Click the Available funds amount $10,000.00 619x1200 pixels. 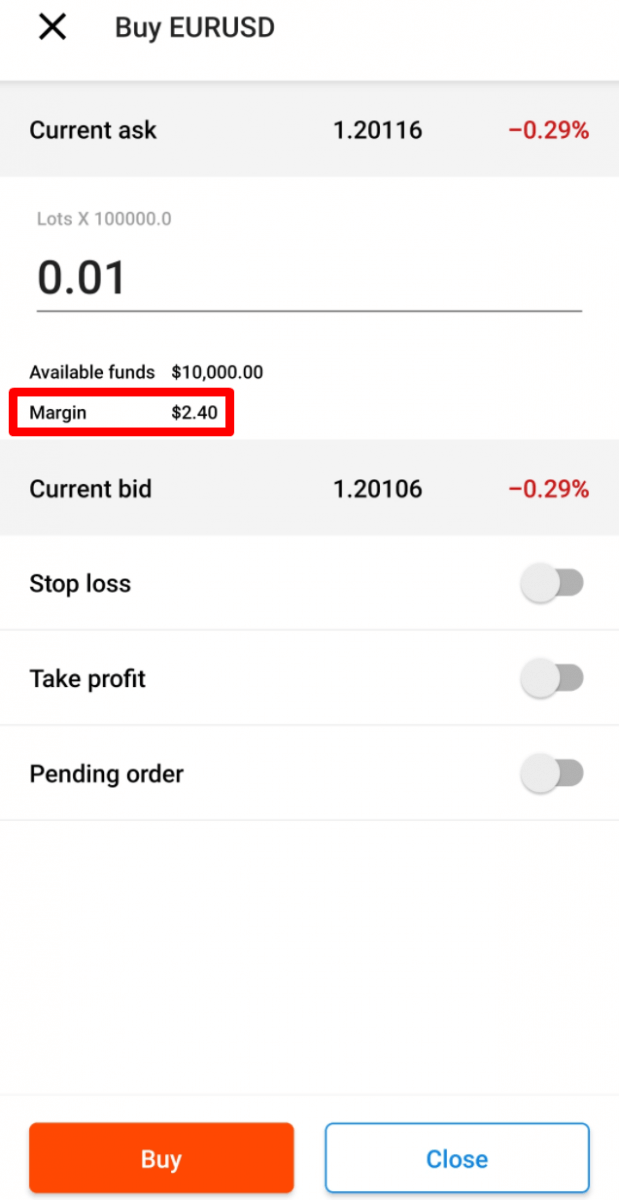[x=219, y=372]
